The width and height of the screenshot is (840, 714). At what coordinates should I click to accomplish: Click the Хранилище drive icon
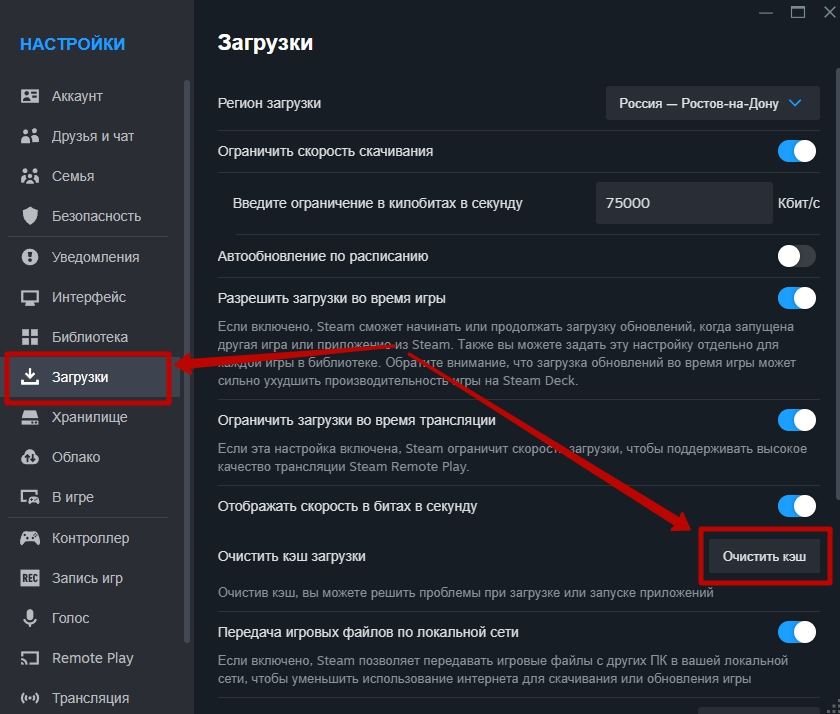click(29, 417)
